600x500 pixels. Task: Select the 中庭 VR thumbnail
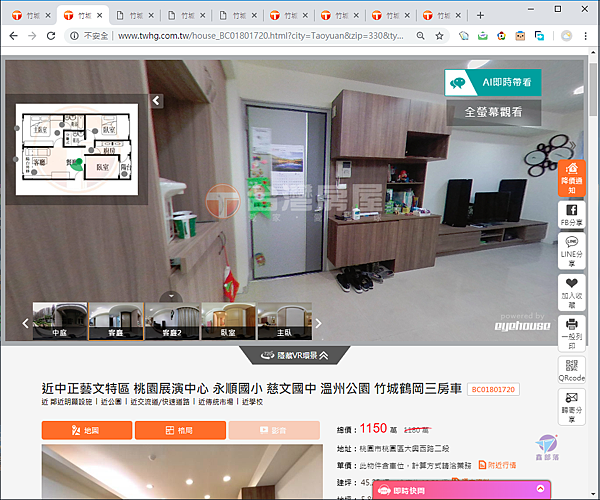[x=60, y=321]
